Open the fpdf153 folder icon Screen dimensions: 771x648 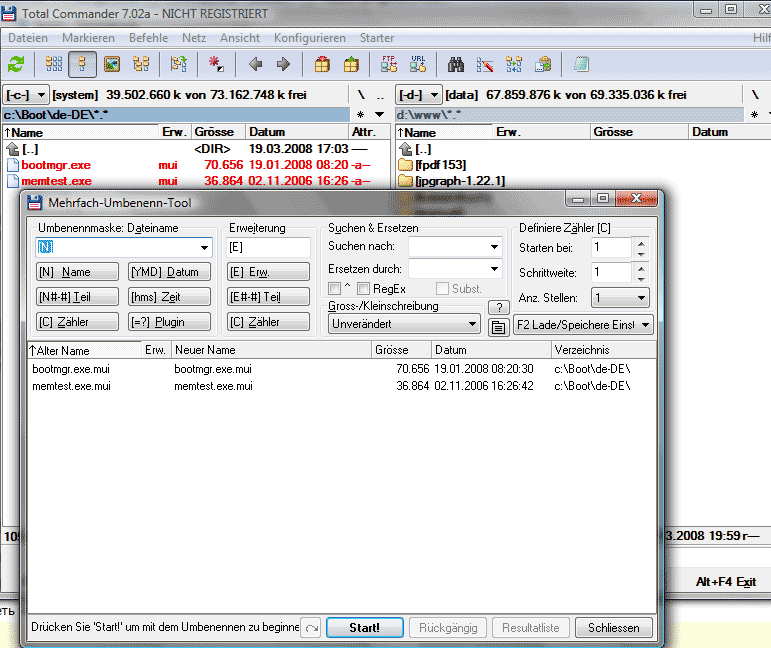405,164
